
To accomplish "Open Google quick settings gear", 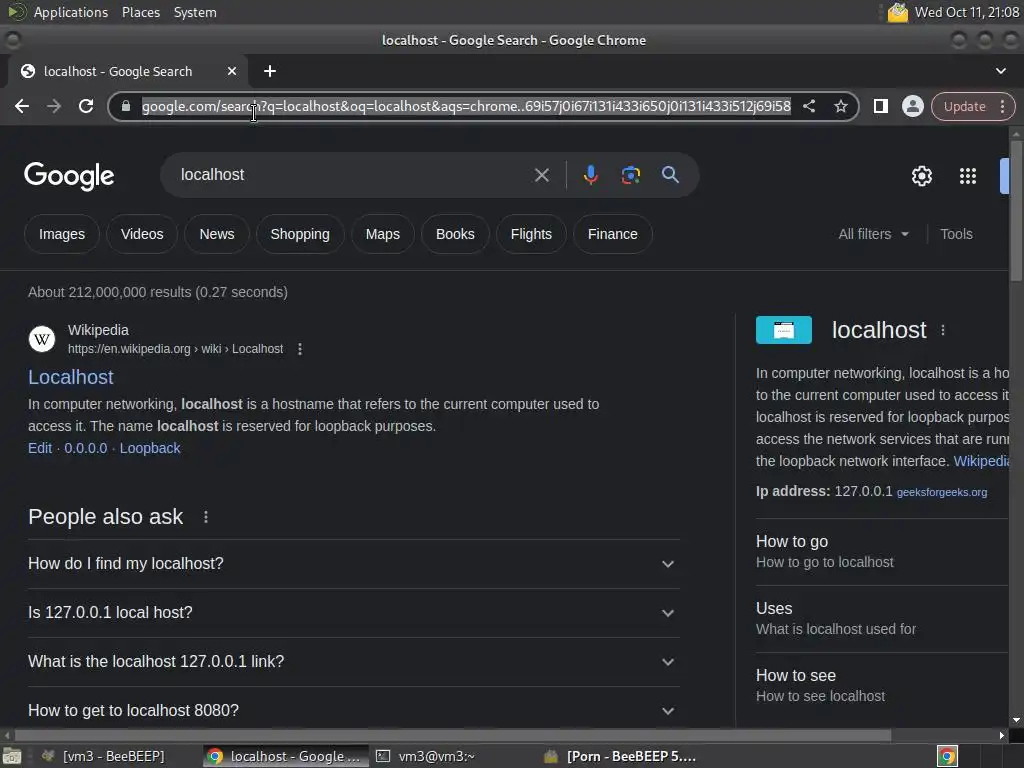I will [921, 176].
